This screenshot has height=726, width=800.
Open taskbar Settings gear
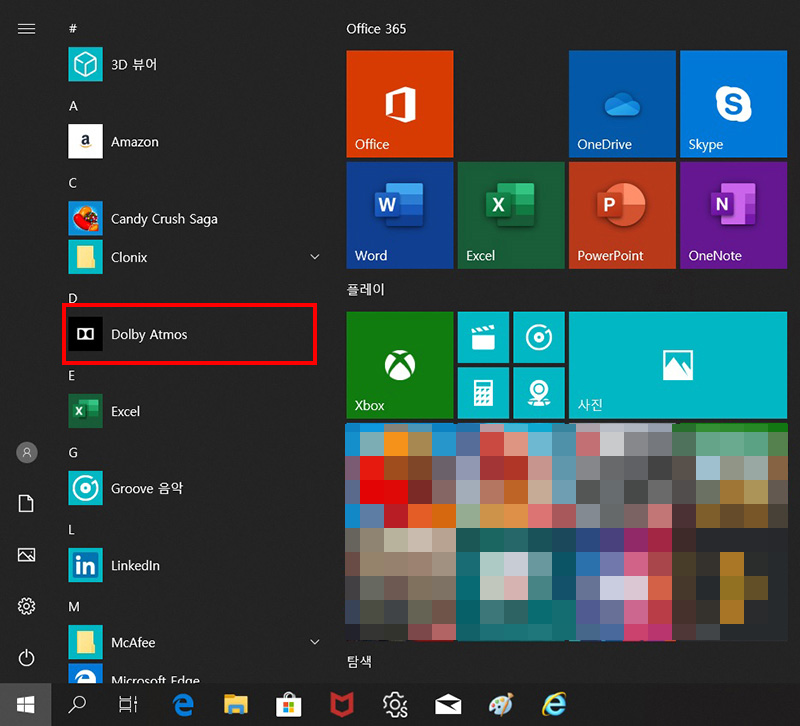[395, 705]
